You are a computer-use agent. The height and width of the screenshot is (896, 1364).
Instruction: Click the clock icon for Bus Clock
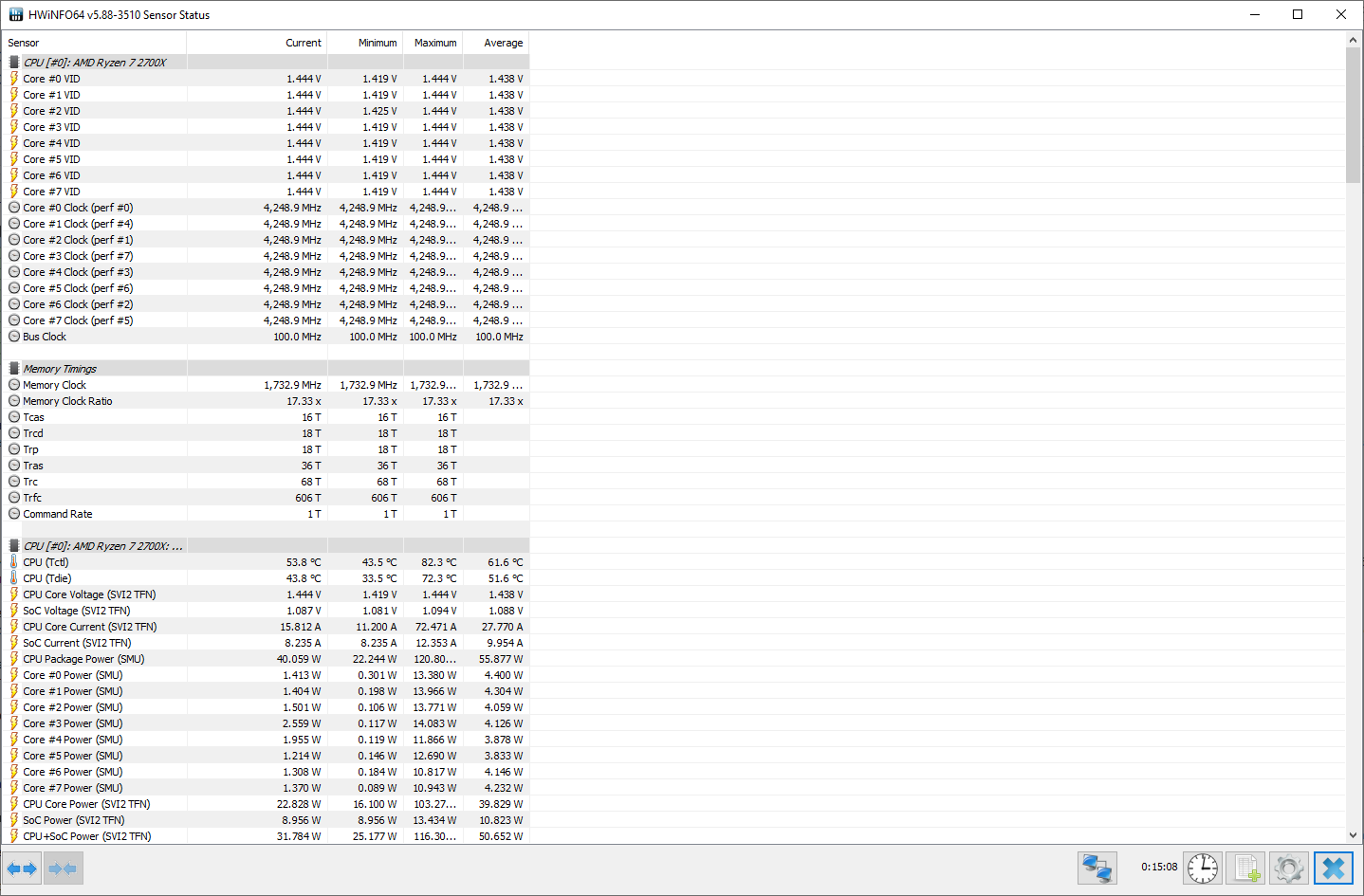coord(14,337)
